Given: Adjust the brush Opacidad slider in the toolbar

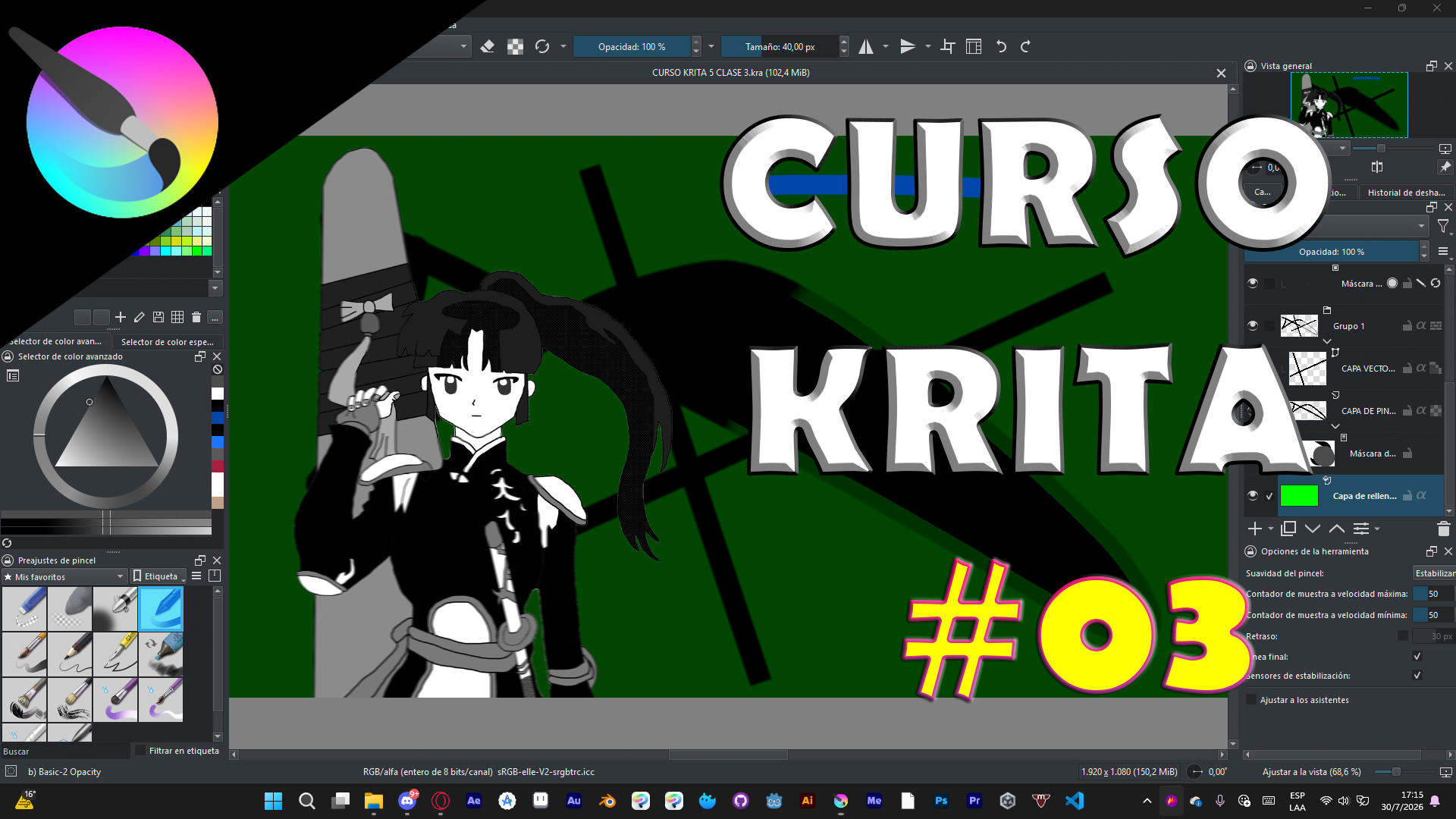Looking at the screenshot, I should point(632,47).
